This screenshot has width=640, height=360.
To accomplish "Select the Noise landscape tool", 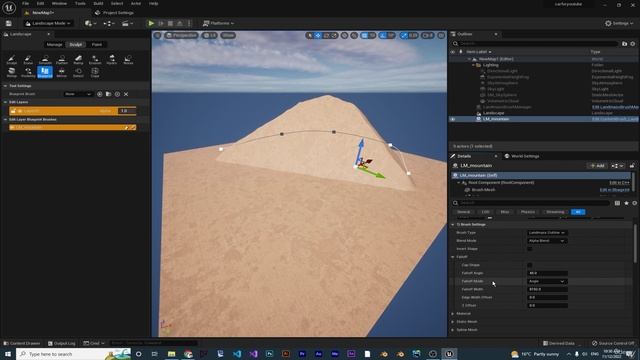I will click(x=128, y=60).
